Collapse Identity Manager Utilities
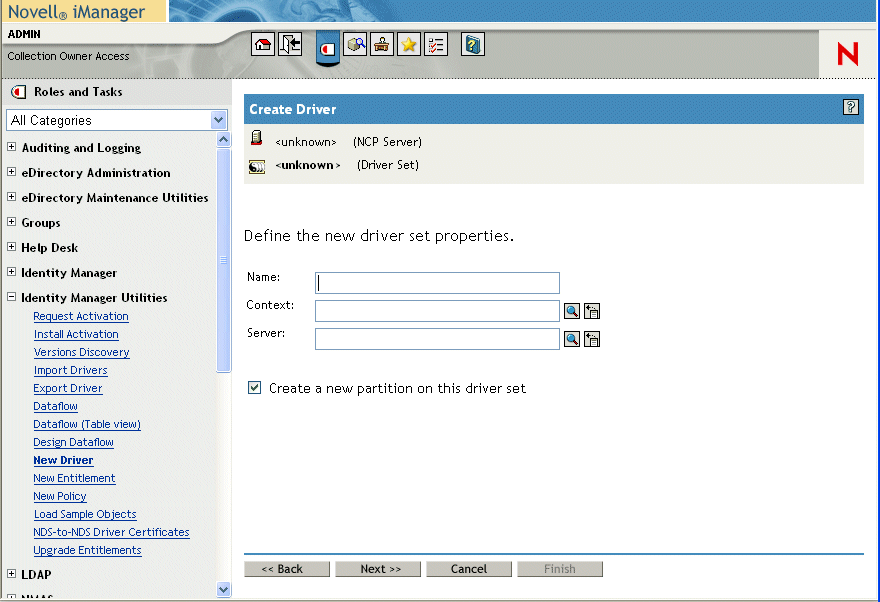 click(x=10, y=297)
